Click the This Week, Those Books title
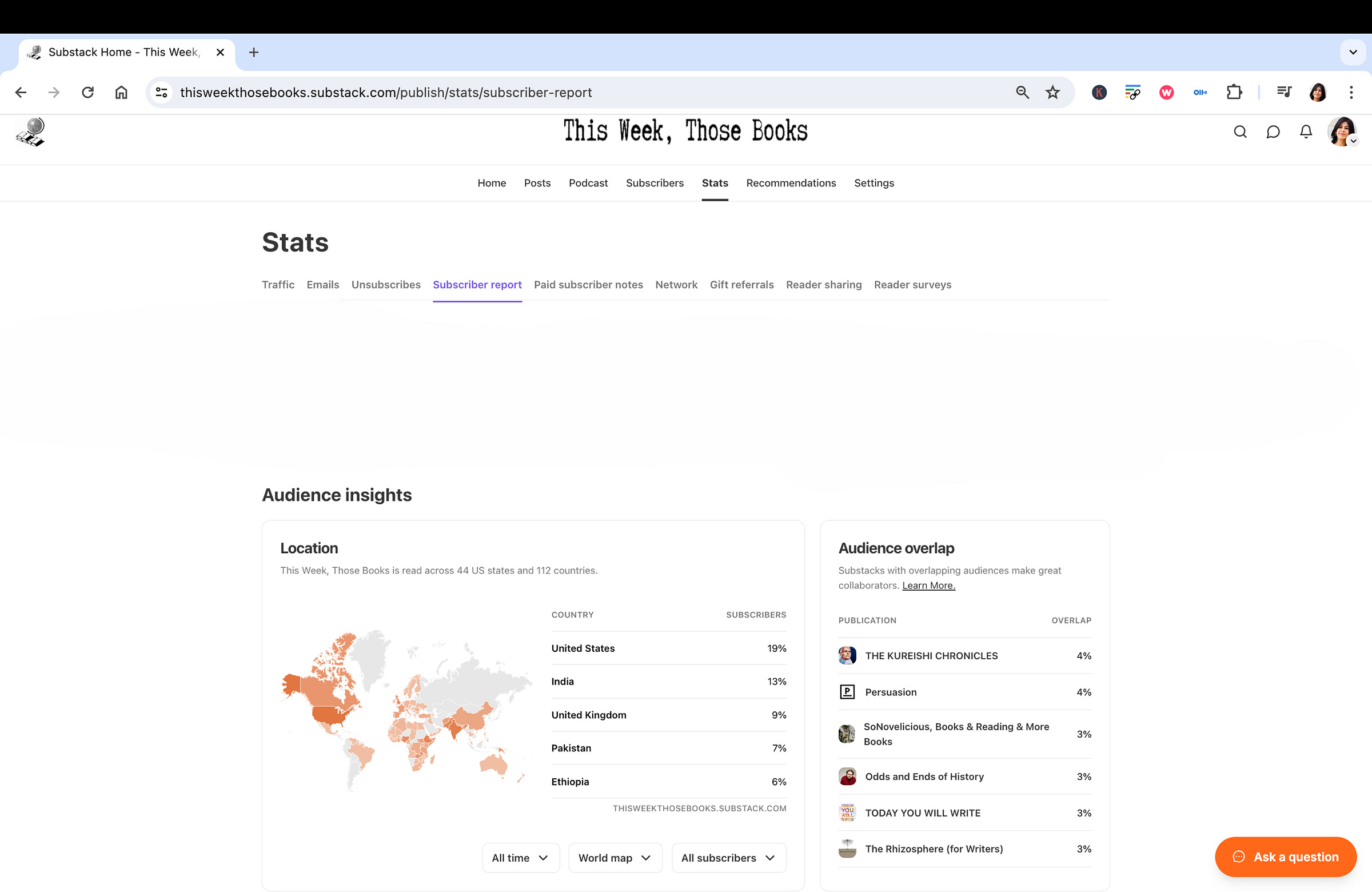Image resolution: width=1372 pixels, height=892 pixels. coord(685,131)
